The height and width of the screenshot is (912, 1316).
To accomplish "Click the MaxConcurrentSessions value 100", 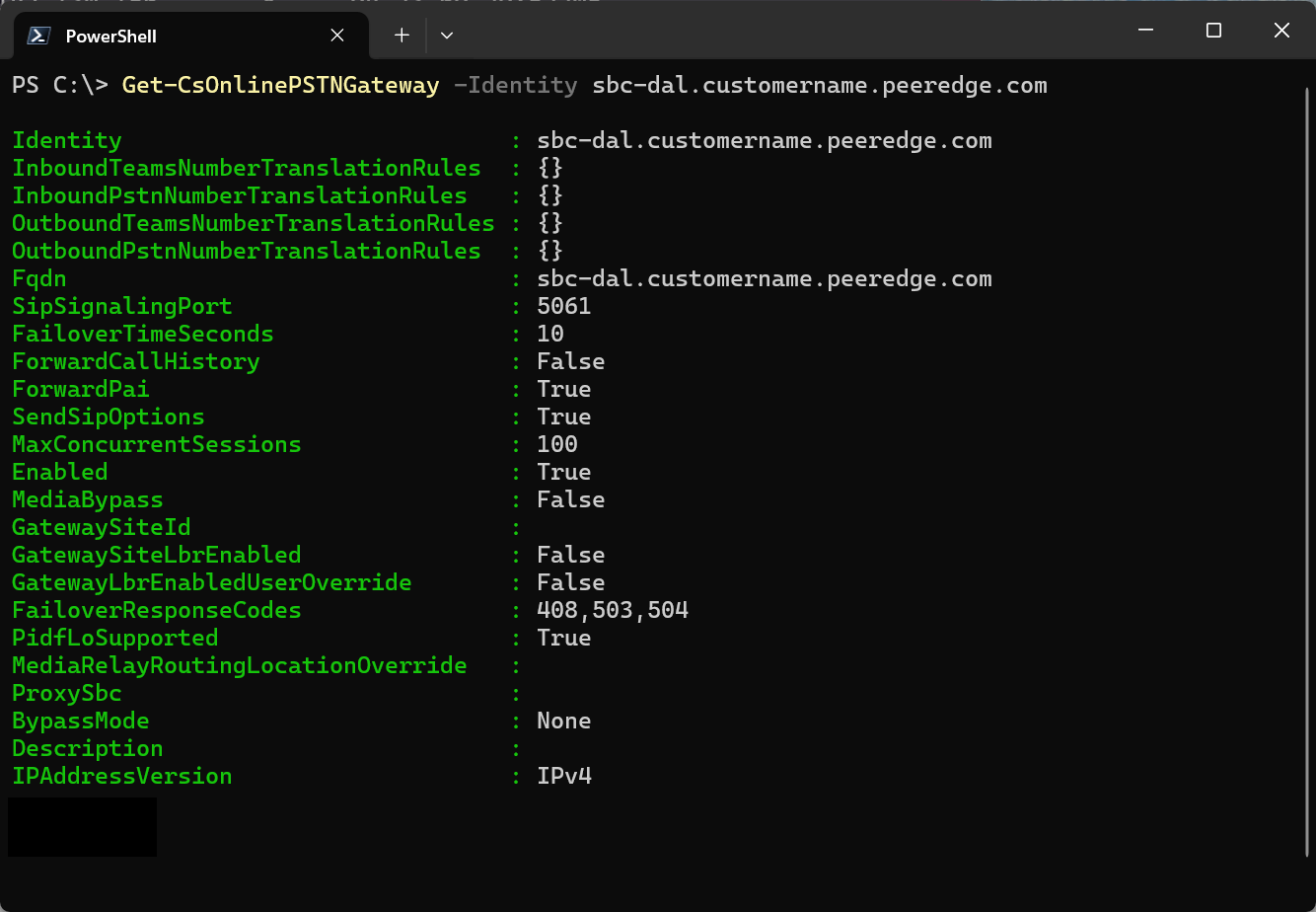I will click(x=557, y=444).
